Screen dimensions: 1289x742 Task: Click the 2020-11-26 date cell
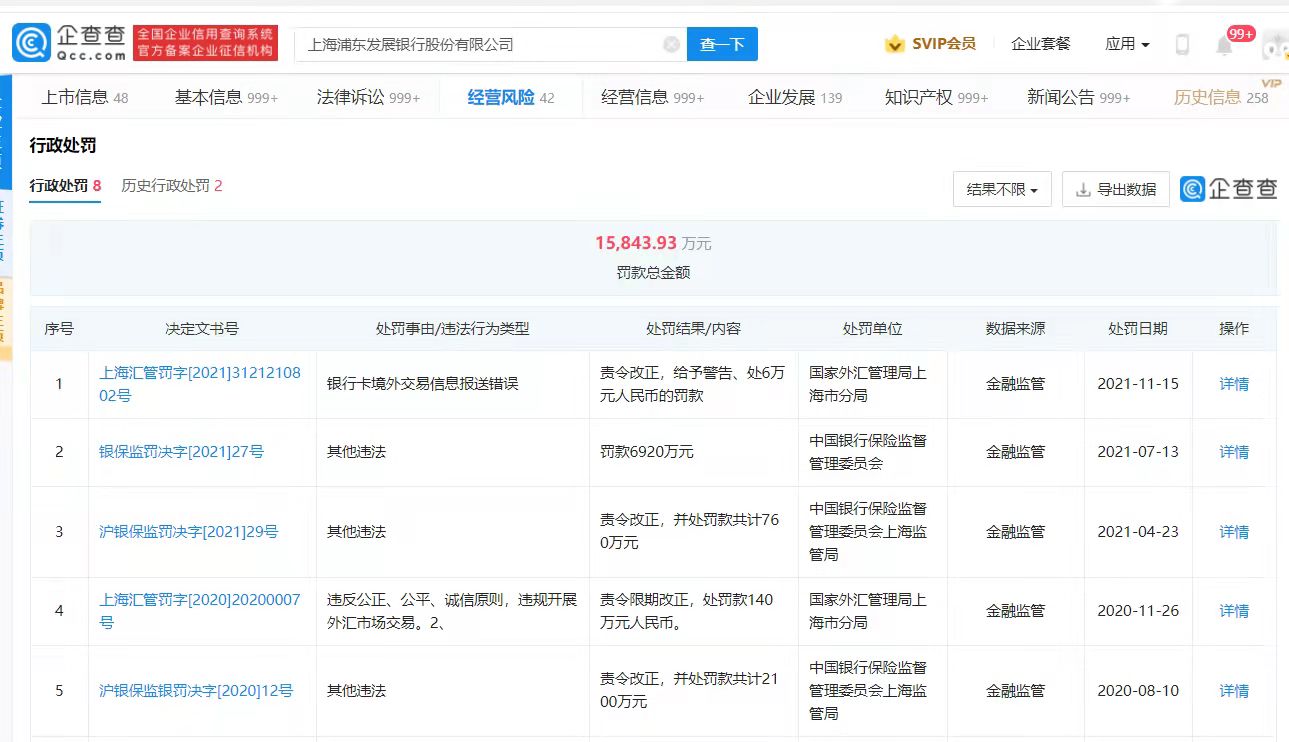[1137, 611]
